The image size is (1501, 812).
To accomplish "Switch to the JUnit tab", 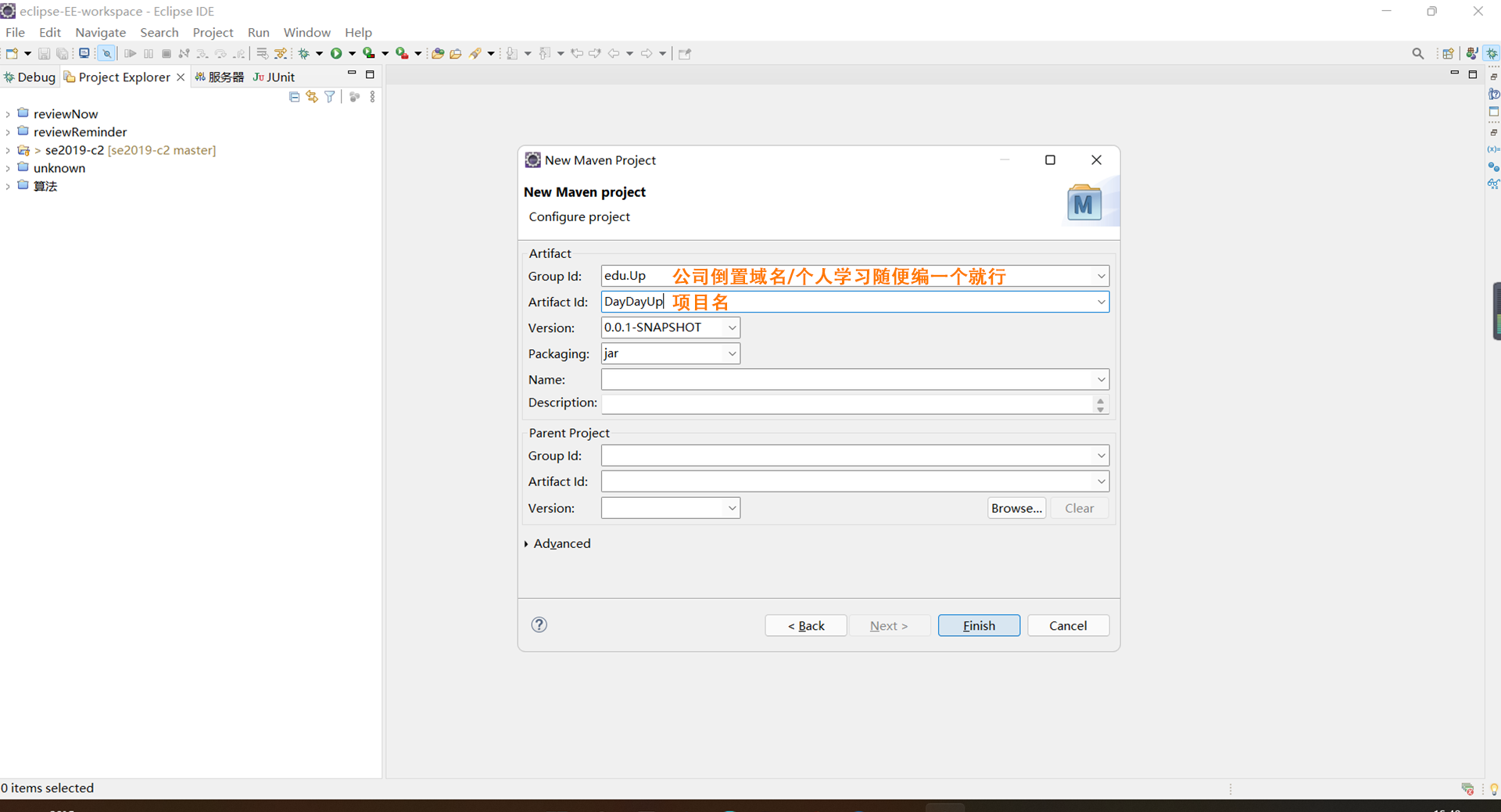I will 273,77.
